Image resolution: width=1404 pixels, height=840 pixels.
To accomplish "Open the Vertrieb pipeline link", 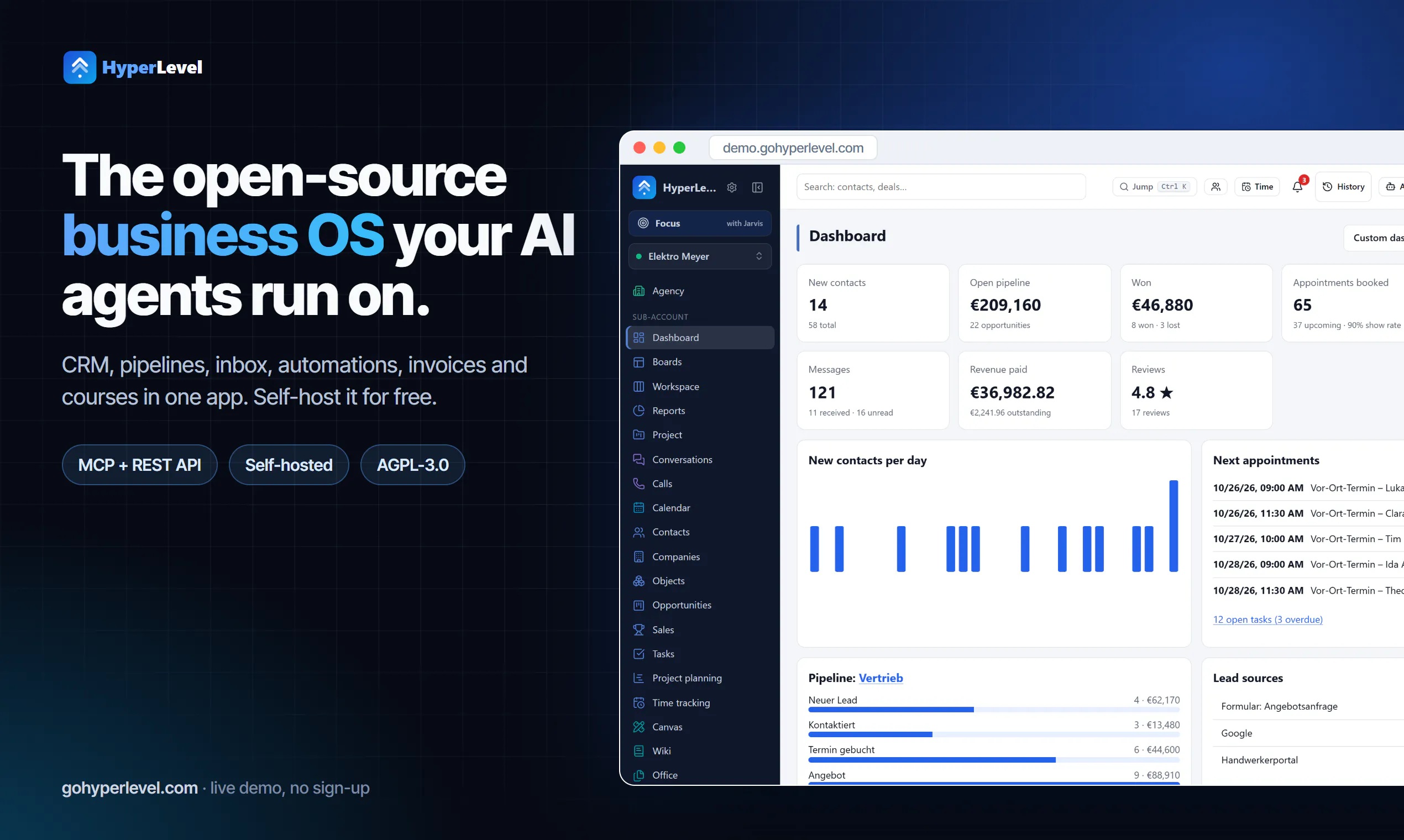I will point(881,678).
